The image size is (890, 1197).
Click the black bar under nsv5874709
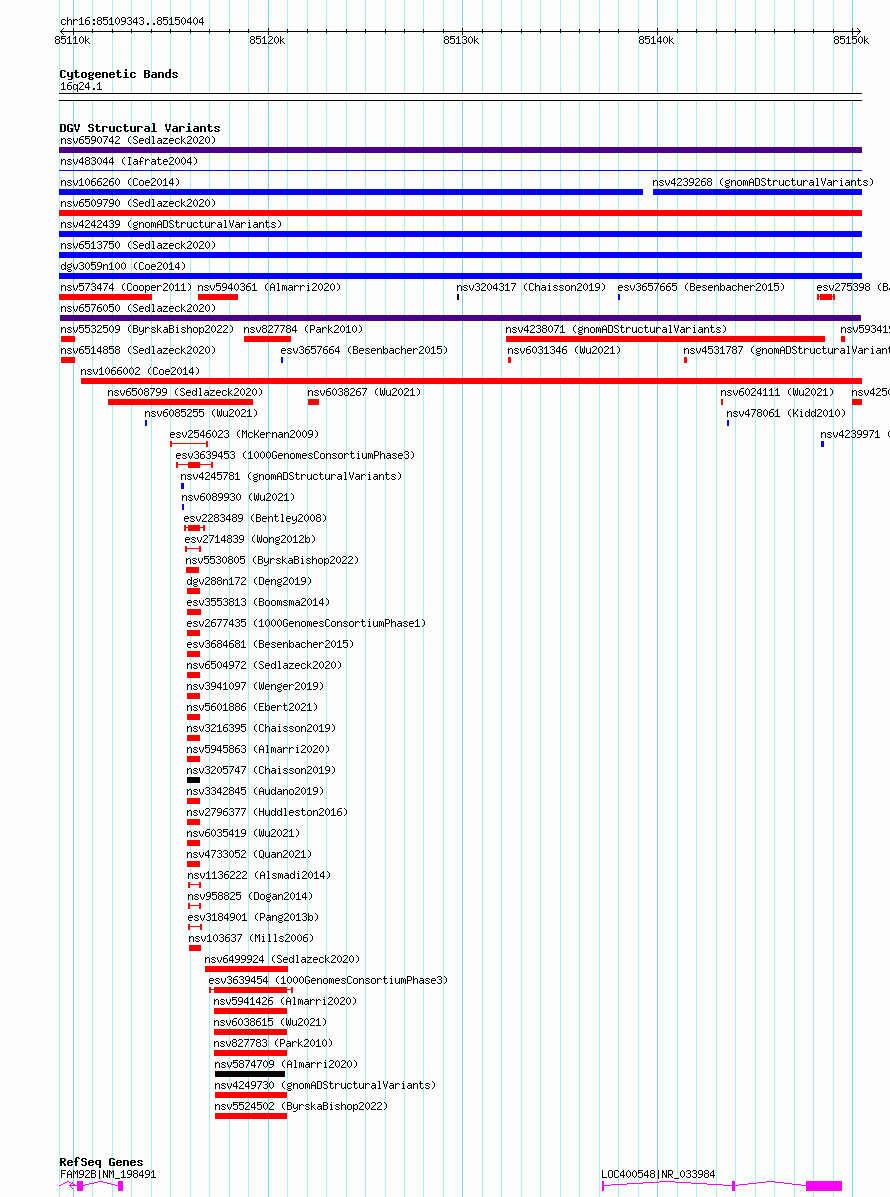click(x=250, y=1074)
